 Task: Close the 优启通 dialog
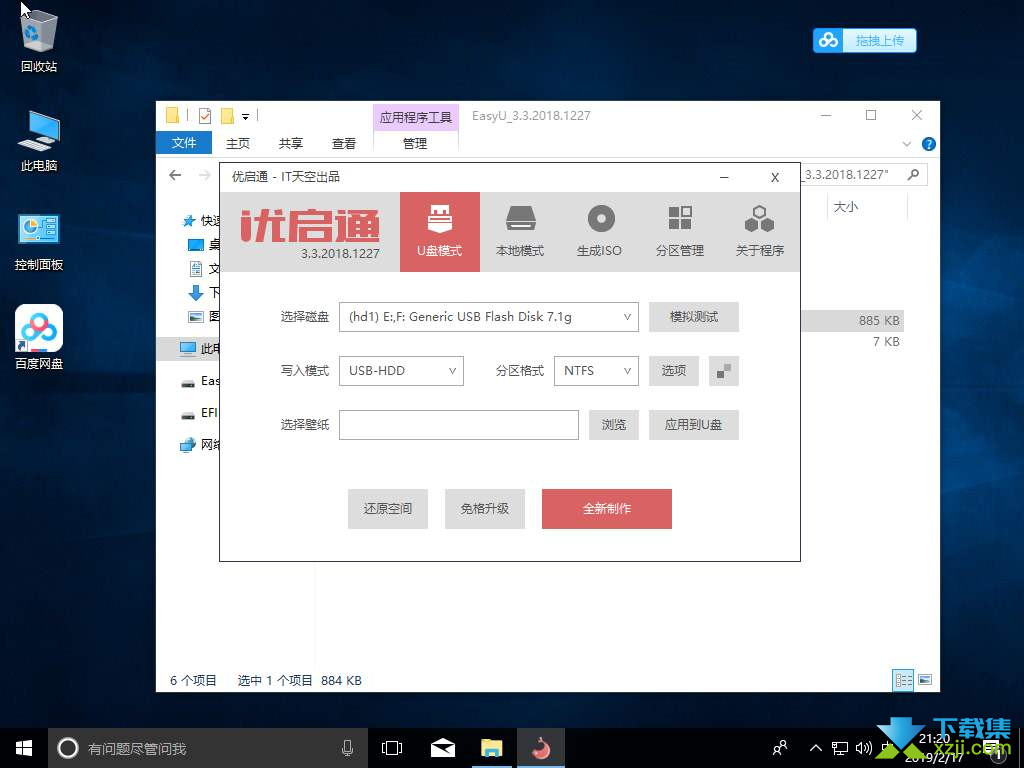pos(775,177)
